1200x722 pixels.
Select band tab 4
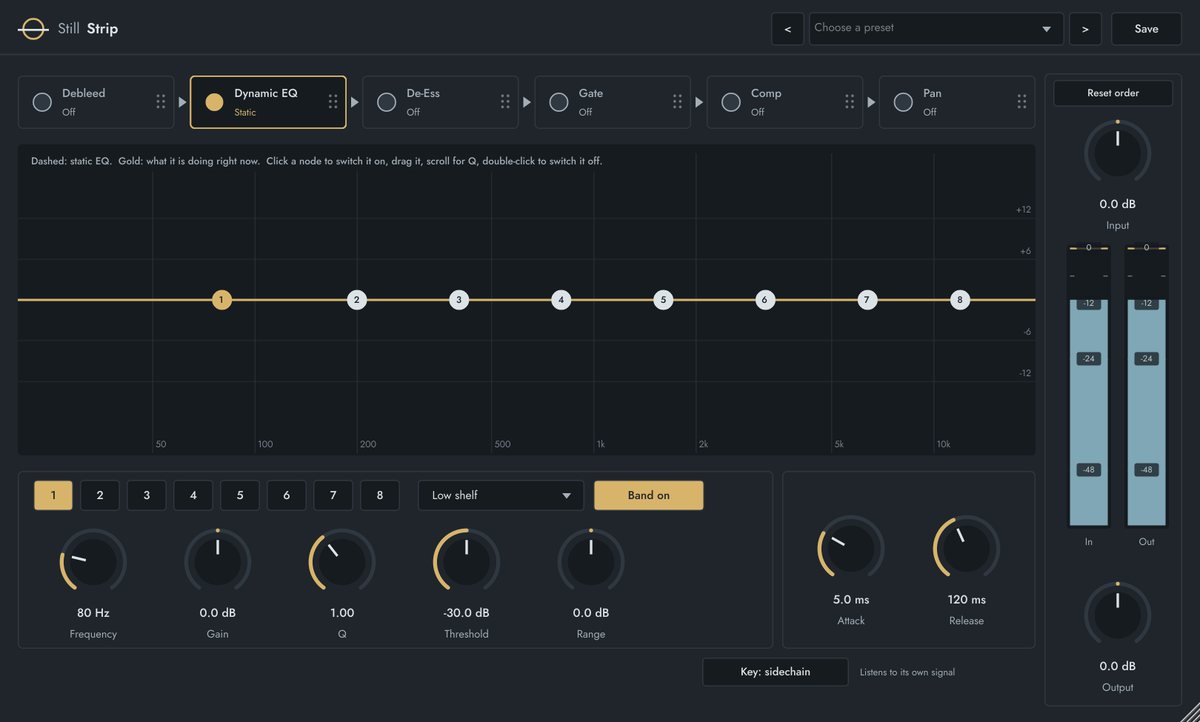coord(193,495)
